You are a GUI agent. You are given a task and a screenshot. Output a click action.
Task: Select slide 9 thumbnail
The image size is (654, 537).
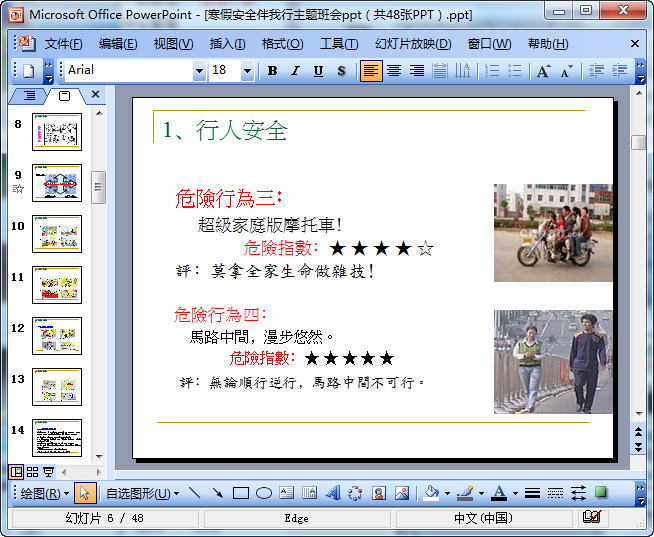coord(57,183)
